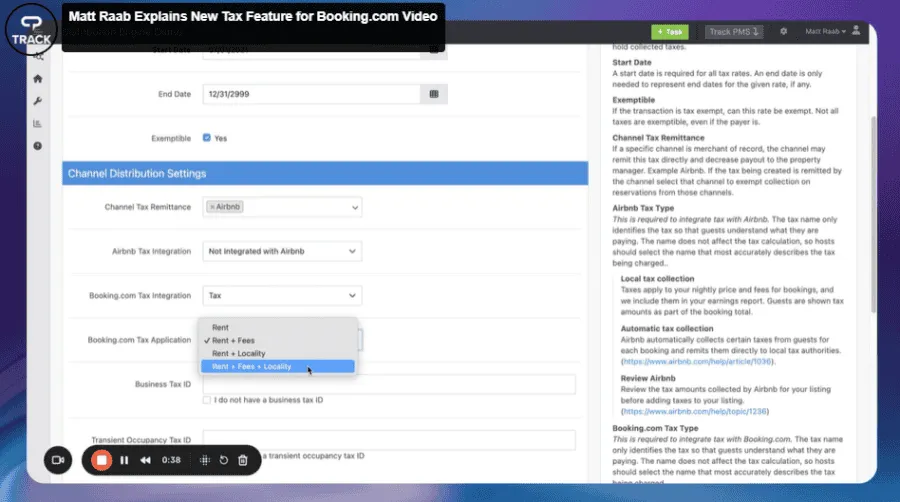Rewind the recording
Image resolution: width=900 pixels, height=502 pixels.
[145, 460]
